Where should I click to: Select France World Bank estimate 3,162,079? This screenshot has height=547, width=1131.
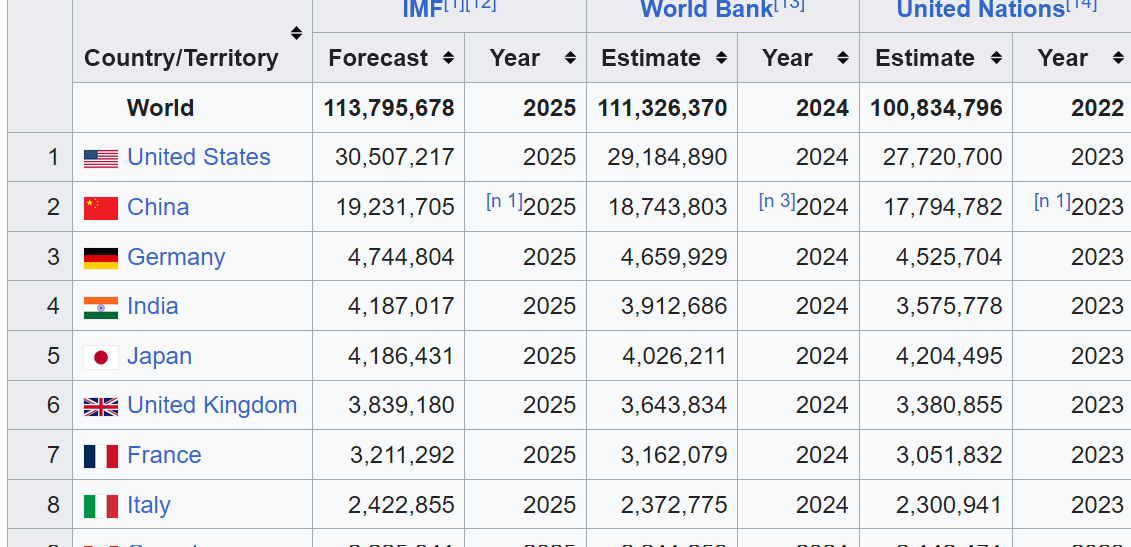click(674, 455)
